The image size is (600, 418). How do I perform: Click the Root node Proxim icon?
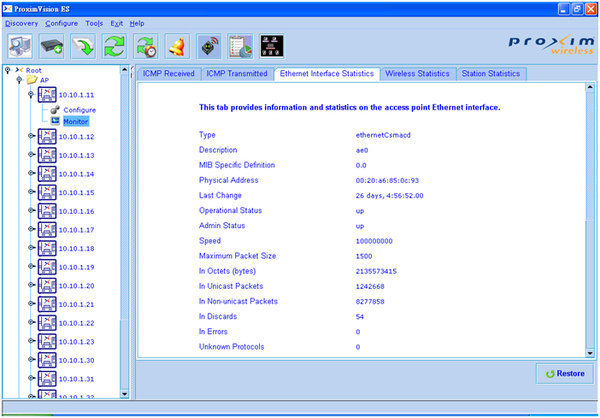pyautogui.click(x=19, y=70)
